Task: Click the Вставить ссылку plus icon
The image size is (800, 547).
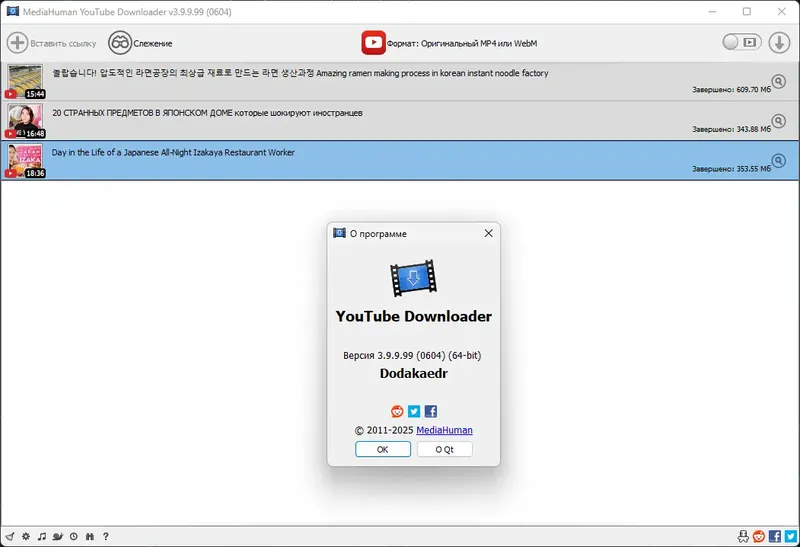Action: (x=17, y=42)
